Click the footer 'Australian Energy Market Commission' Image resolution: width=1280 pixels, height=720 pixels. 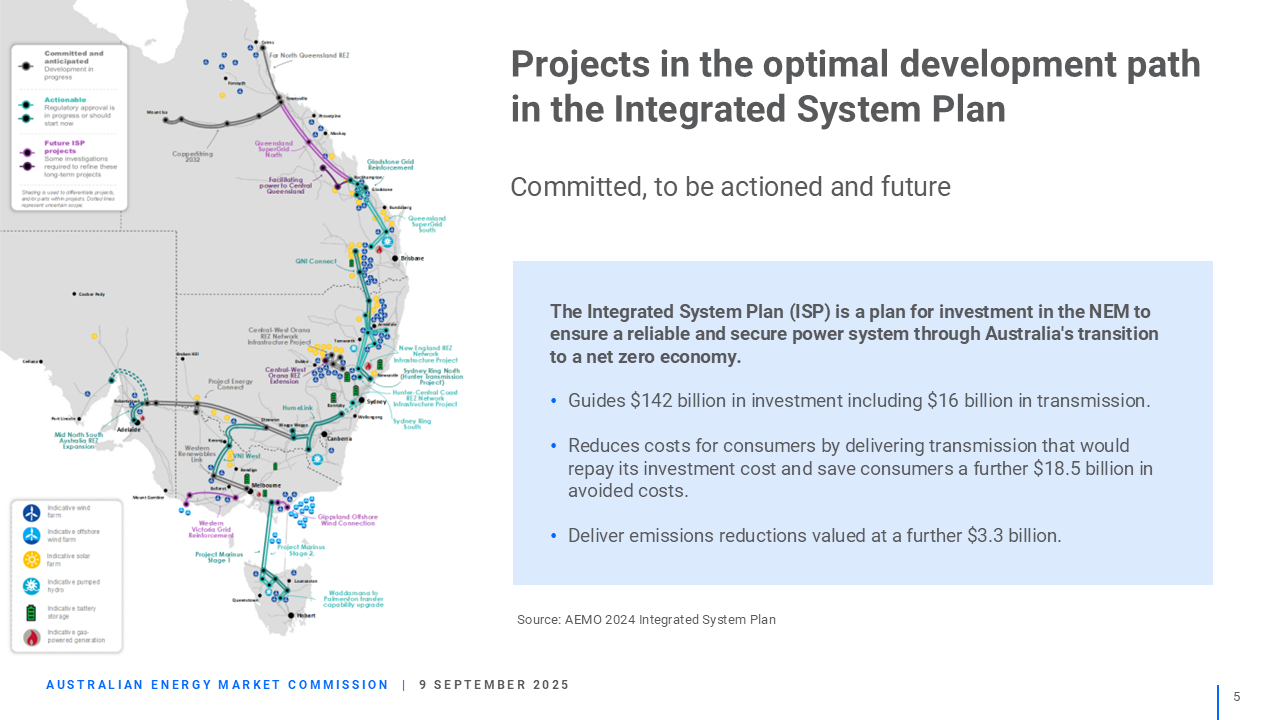point(217,685)
